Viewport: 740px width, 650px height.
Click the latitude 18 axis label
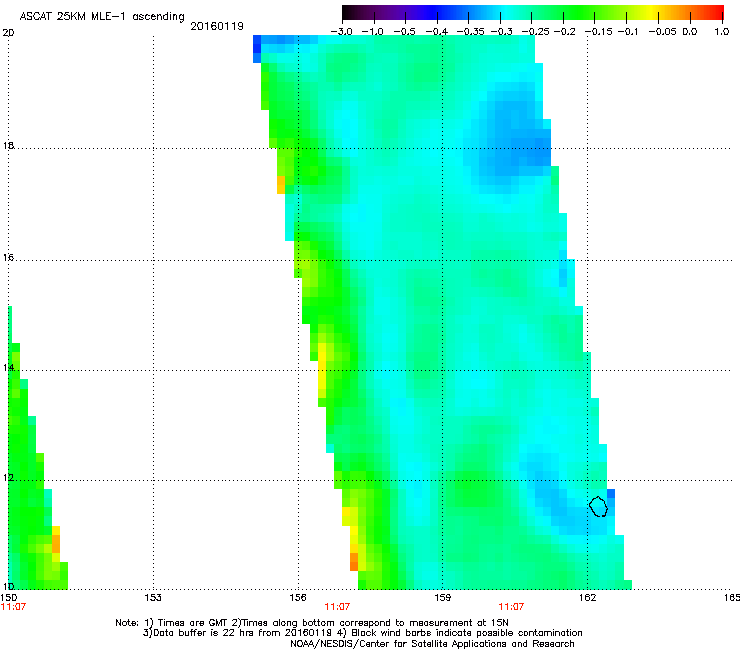coord(8,145)
